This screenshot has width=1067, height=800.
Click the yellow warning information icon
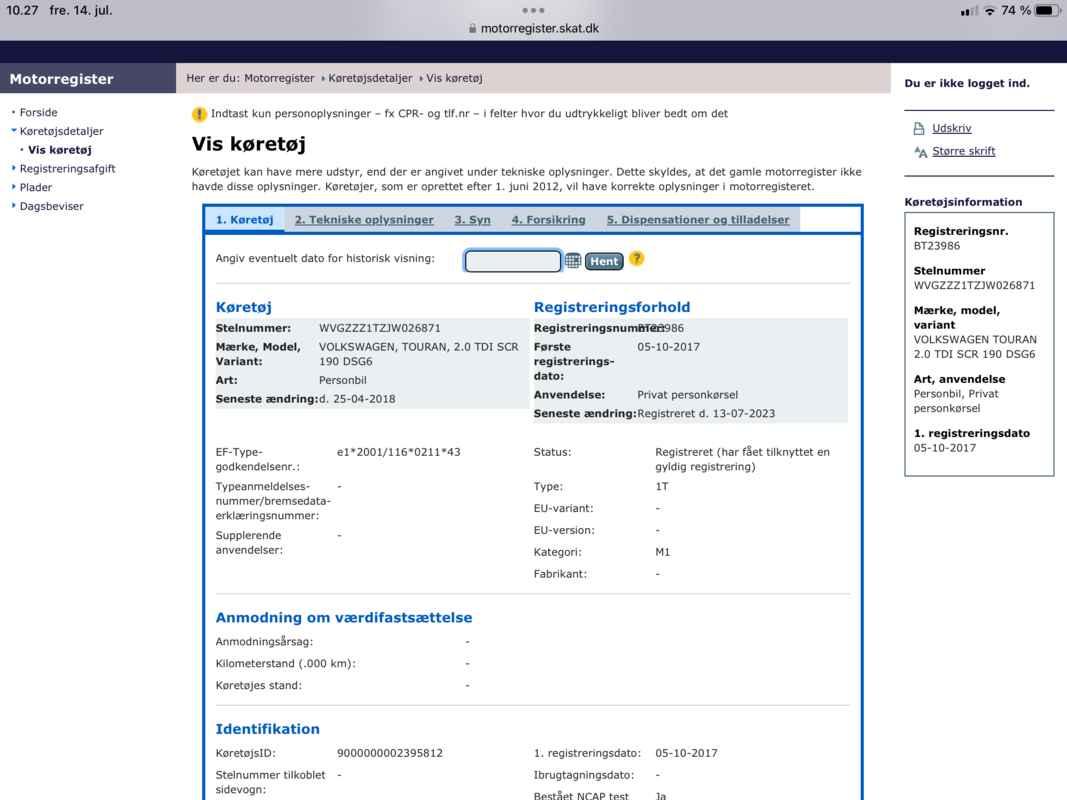(199, 114)
